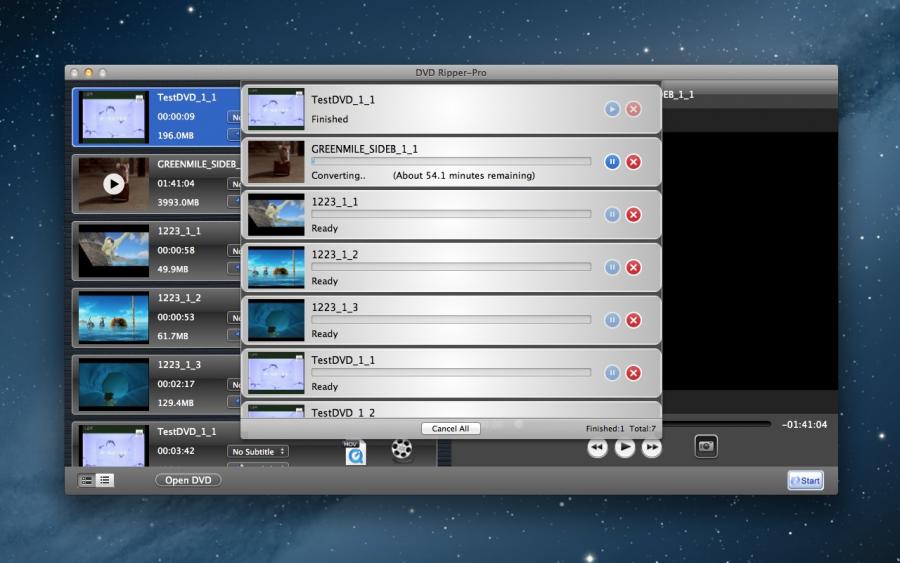
Task: Select the 1223_1_1 thumbnail in the source list
Action: (x=114, y=251)
